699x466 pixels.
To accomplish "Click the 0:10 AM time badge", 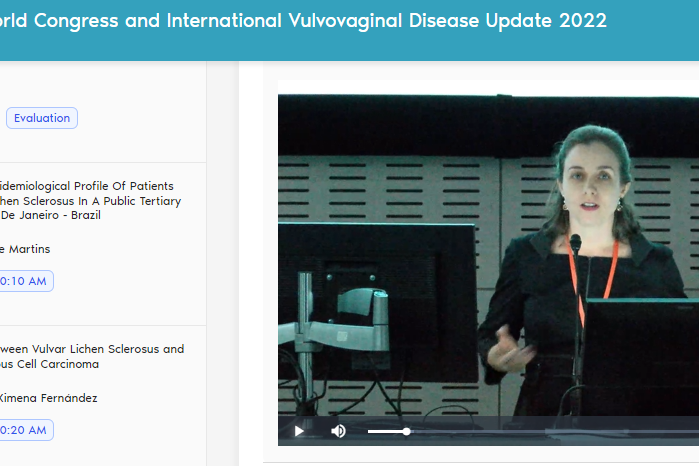I will pos(25,281).
